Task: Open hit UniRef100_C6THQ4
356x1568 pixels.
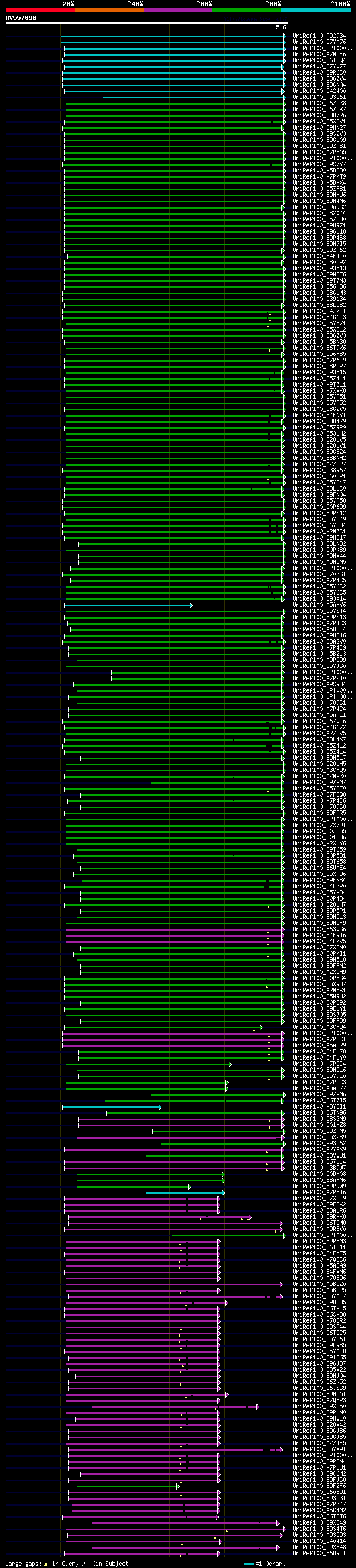Action: [x=319, y=60]
